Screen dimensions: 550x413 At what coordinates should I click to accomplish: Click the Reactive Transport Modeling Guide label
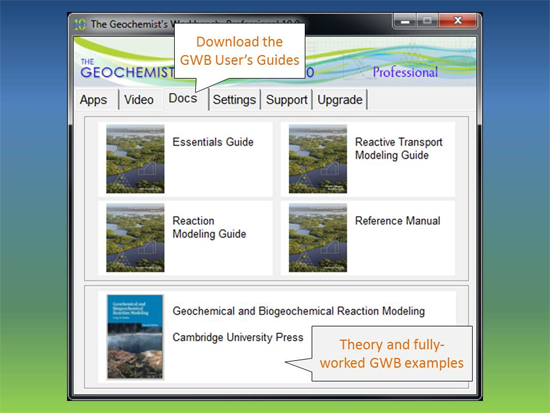click(x=398, y=148)
